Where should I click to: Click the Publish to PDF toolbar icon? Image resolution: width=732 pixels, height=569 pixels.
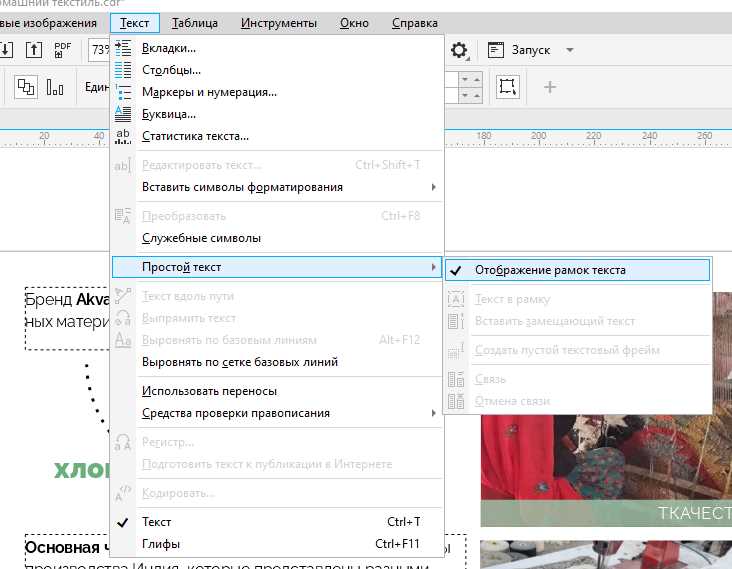click(x=63, y=49)
